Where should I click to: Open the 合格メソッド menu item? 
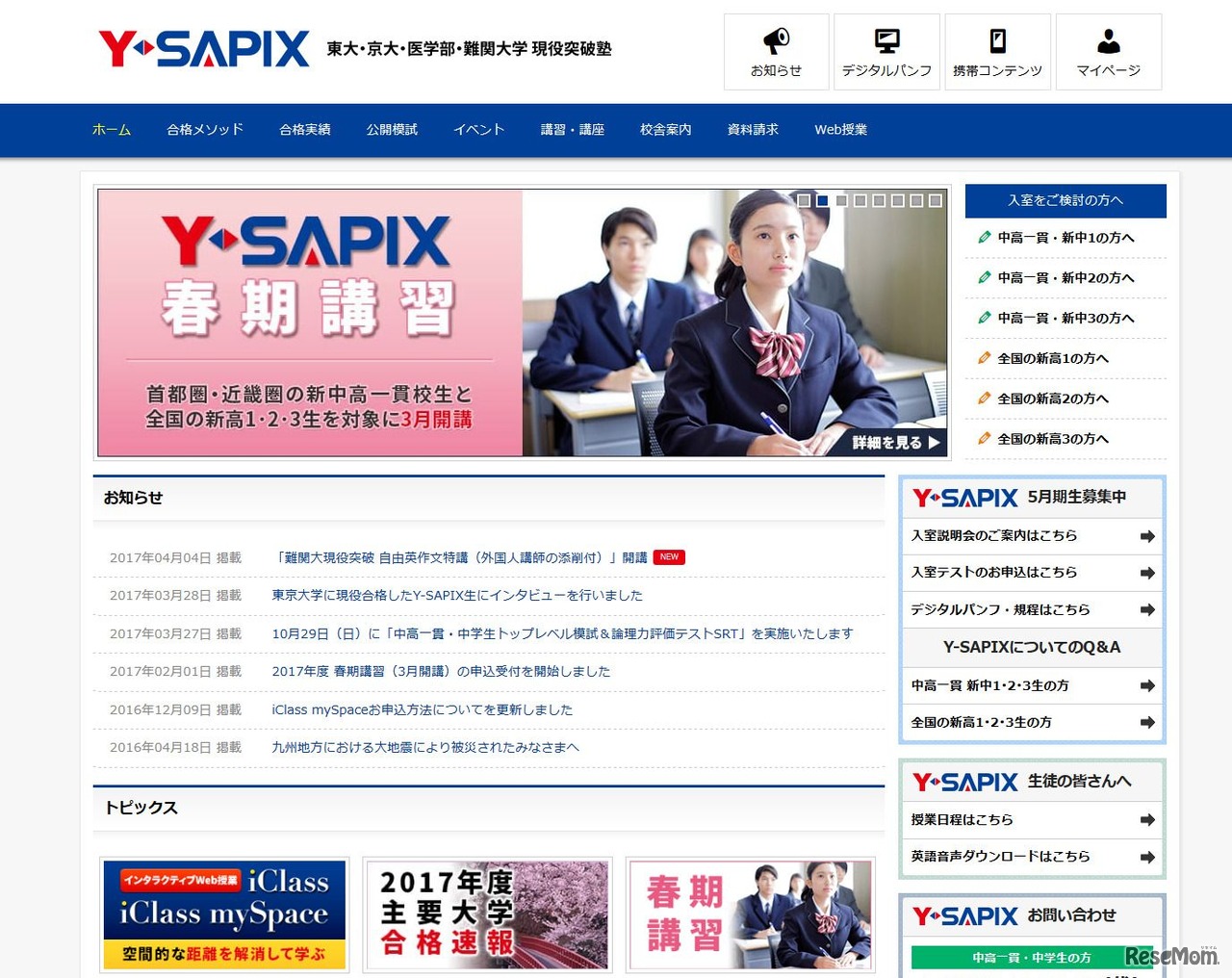(205, 130)
